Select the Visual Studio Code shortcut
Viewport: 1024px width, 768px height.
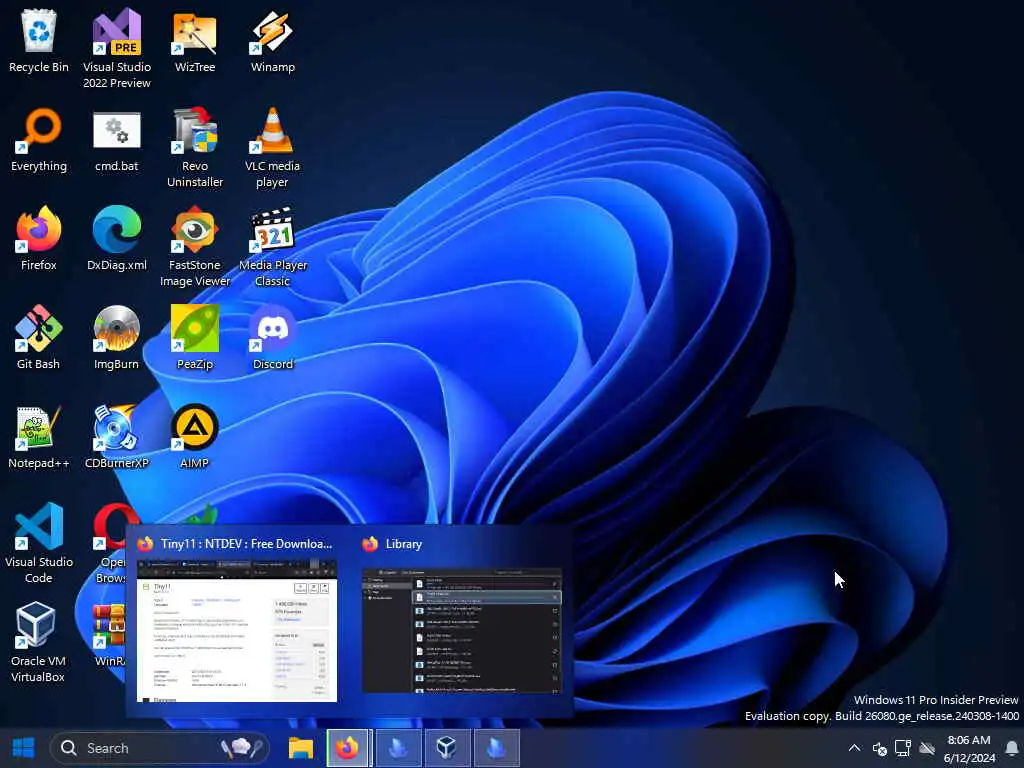39,543
